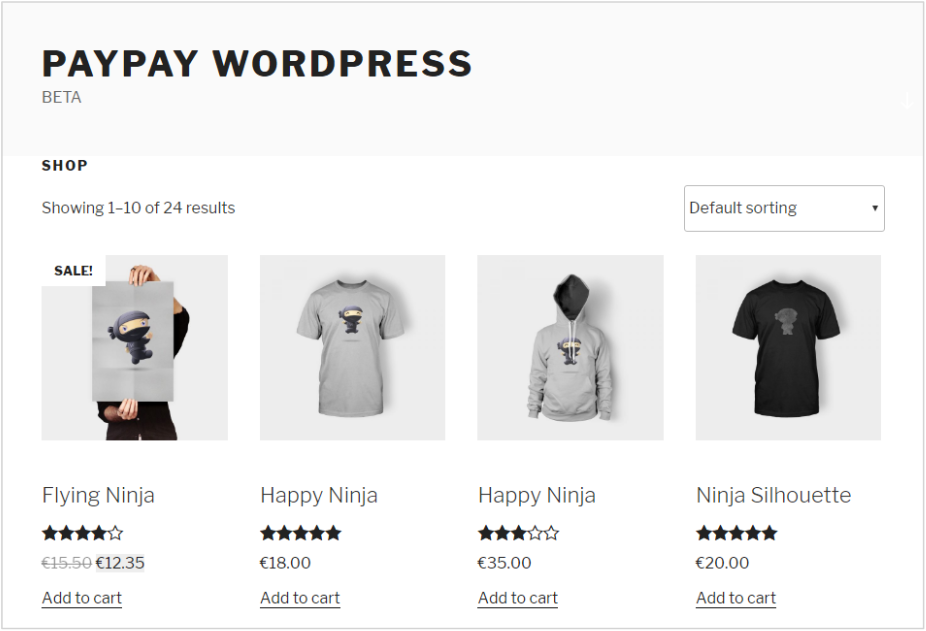This screenshot has width=926, height=631.
Task: Open the Ninja Silhouette product title
Action: [x=774, y=495]
